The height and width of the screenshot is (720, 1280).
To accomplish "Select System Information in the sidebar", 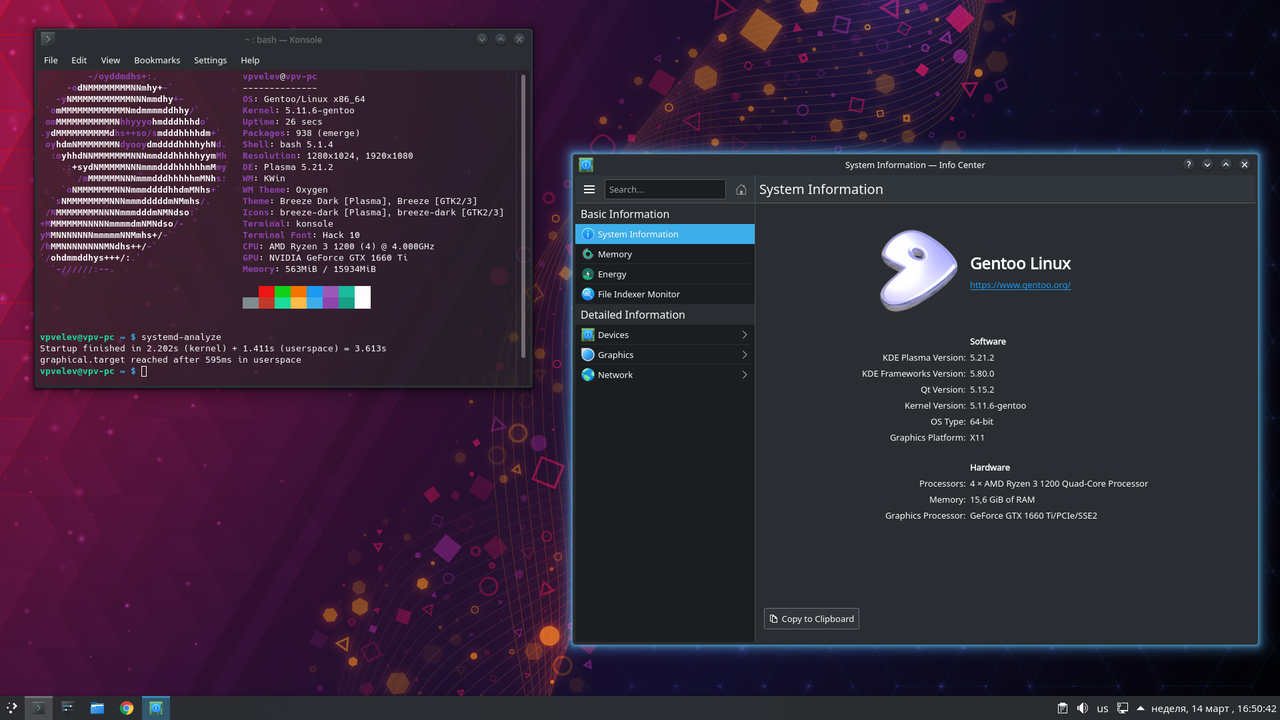I will click(665, 234).
